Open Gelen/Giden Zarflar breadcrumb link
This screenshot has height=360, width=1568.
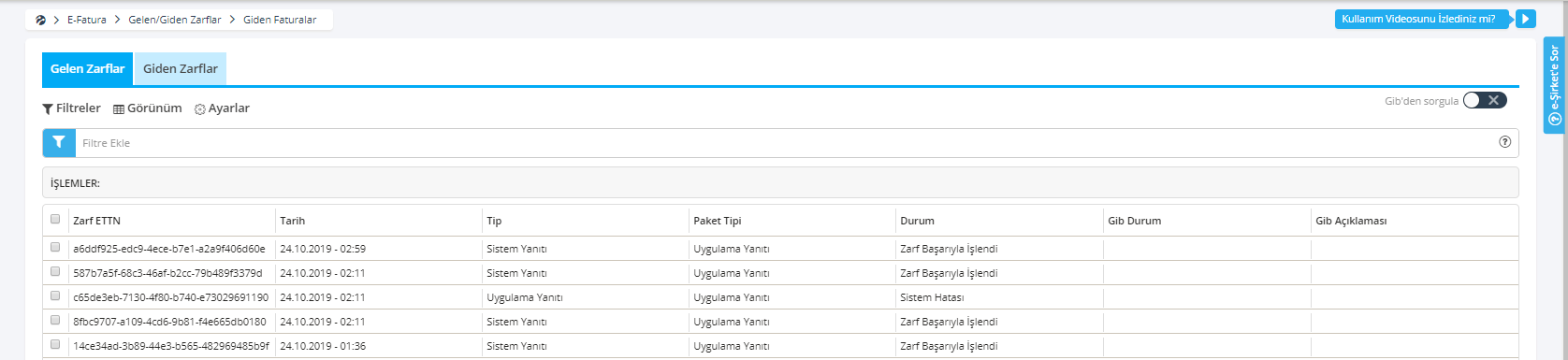point(175,20)
